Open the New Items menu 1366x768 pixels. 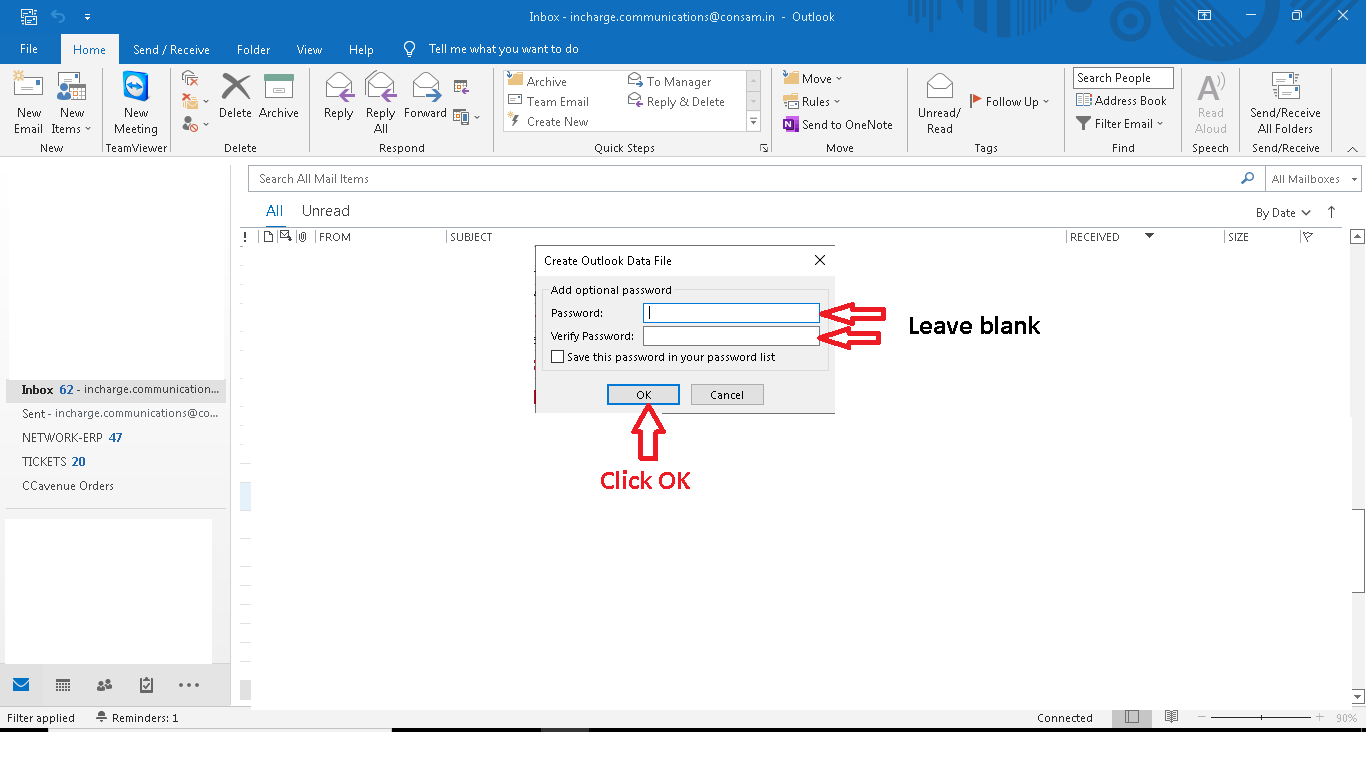(x=71, y=103)
